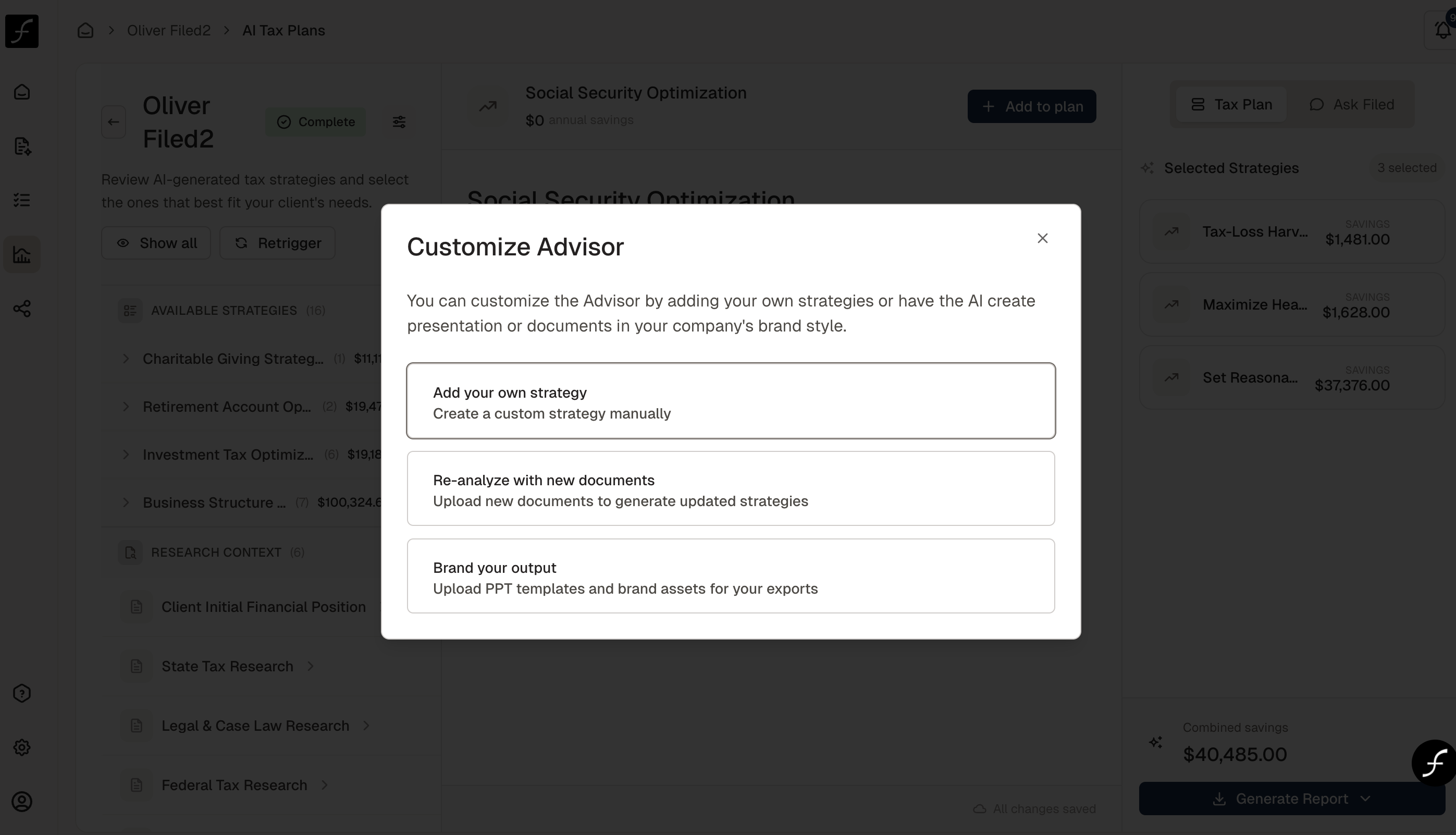The image size is (1456, 835).
Task: Click the Available Strategies section icon
Action: click(x=130, y=311)
